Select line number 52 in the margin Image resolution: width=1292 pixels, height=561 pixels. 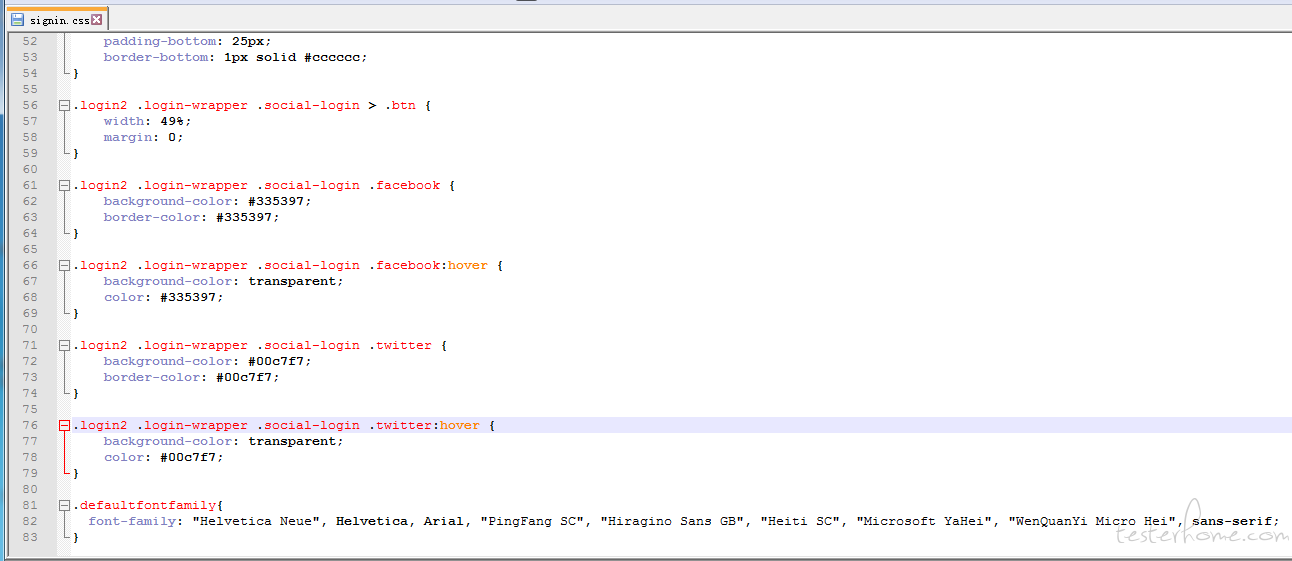point(29,41)
